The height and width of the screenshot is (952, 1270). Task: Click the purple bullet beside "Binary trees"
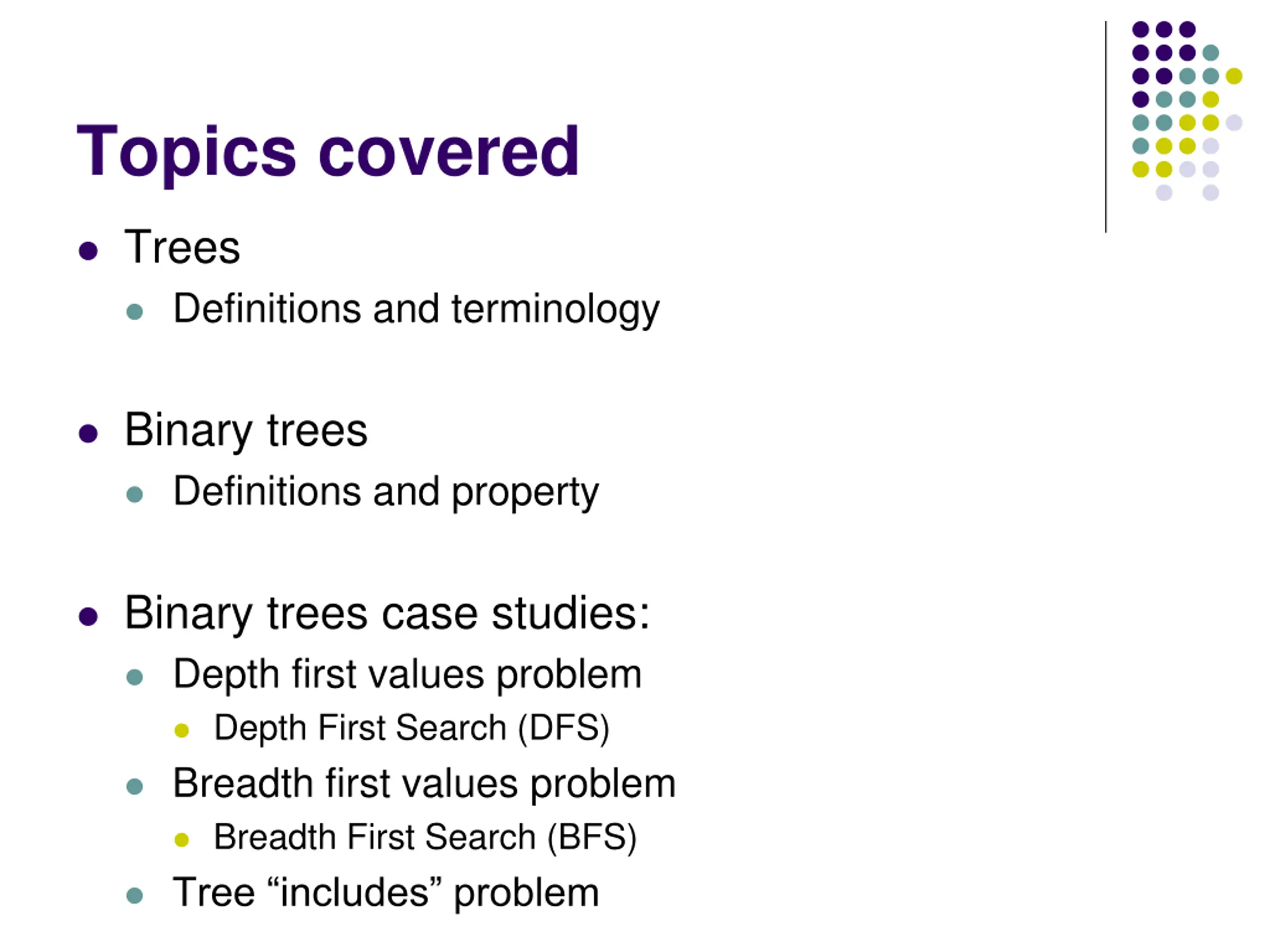pyautogui.click(x=88, y=433)
